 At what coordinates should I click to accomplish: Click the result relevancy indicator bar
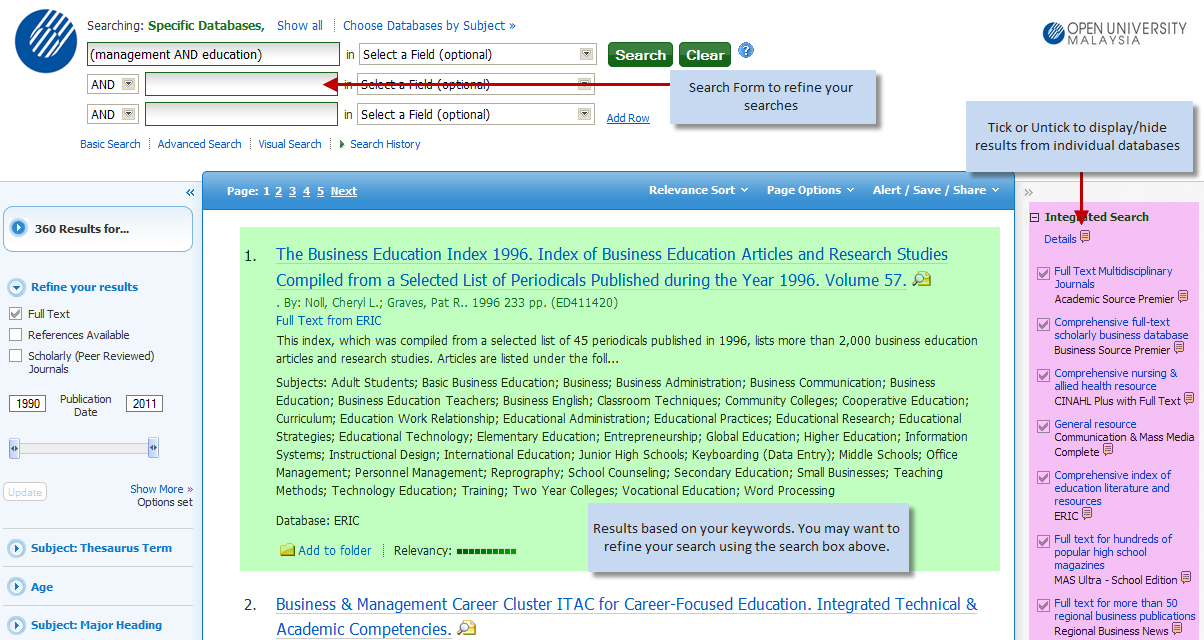(486, 551)
